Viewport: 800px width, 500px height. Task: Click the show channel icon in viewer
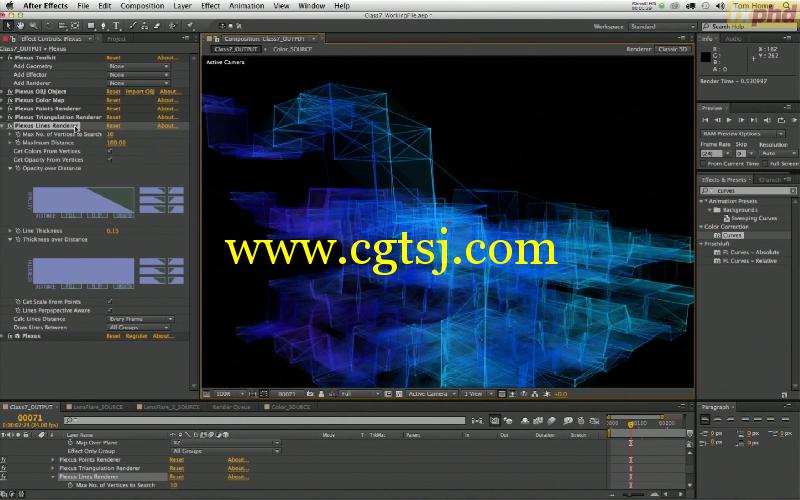point(332,394)
